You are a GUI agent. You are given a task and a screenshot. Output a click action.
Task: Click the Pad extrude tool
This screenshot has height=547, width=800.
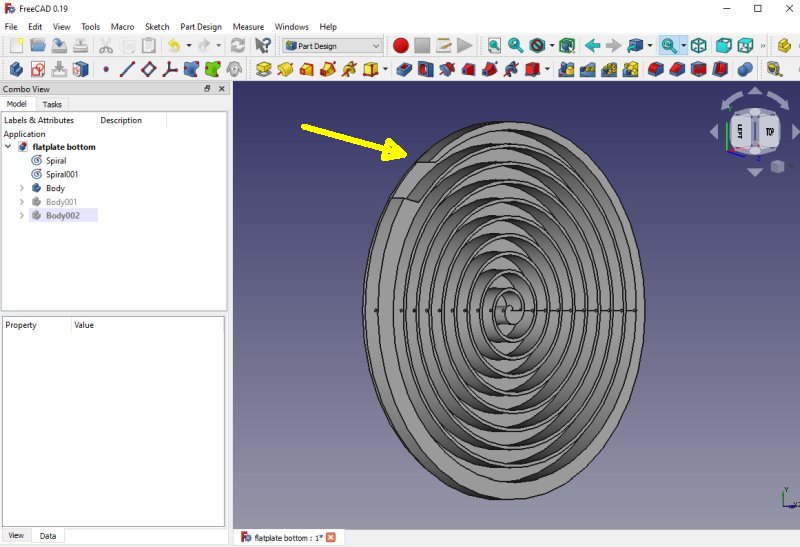click(x=263, y=69)
